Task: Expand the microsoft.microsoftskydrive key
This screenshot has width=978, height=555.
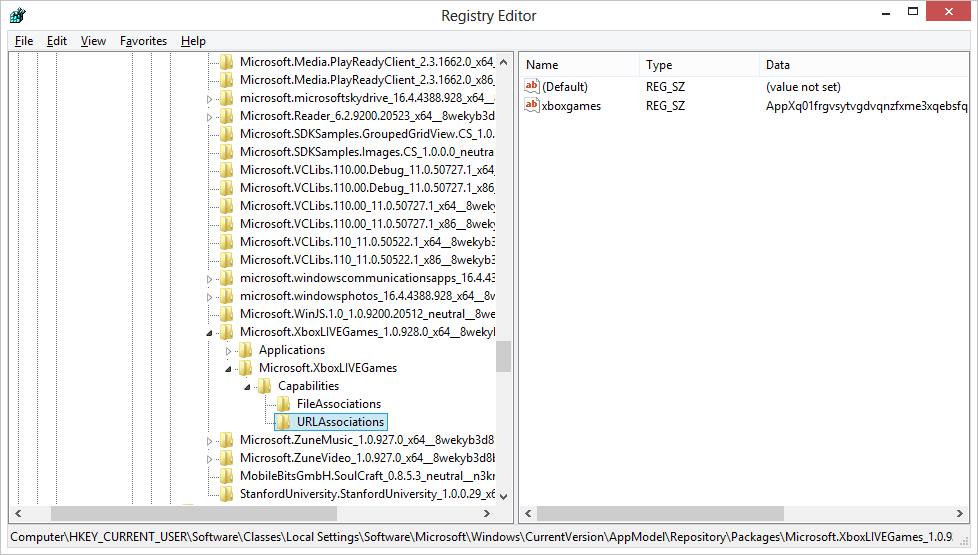Action: click(x=210, y=99)
